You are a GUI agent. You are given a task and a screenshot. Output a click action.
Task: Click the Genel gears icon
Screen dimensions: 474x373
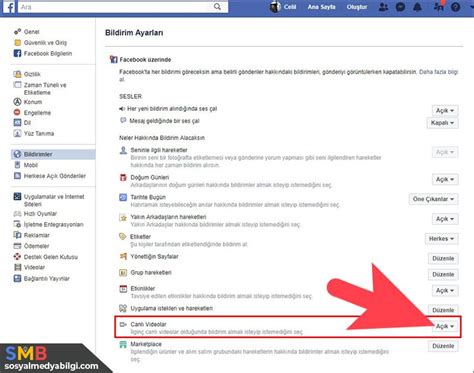[x=17, y=32]
